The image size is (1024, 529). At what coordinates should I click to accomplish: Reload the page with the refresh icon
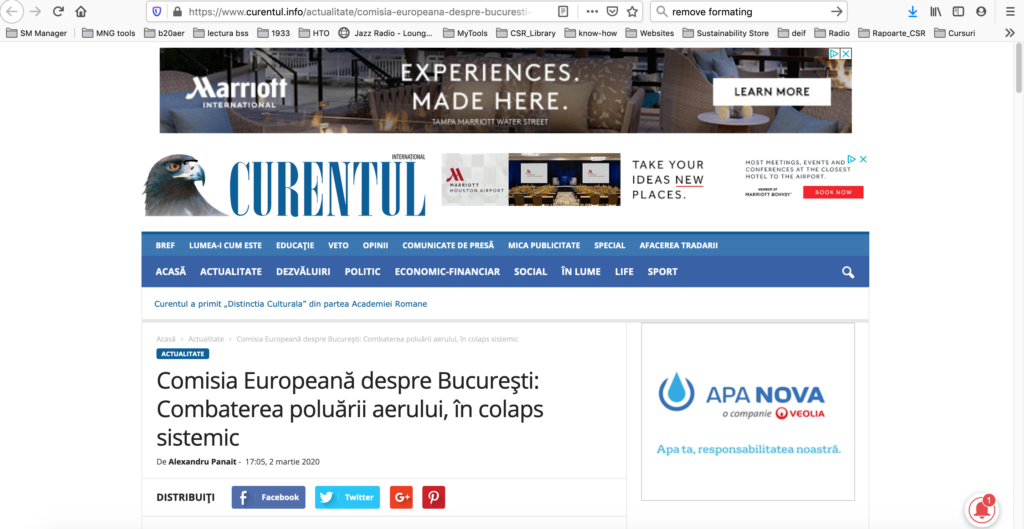pyautogui.click(x=58, y=11)
